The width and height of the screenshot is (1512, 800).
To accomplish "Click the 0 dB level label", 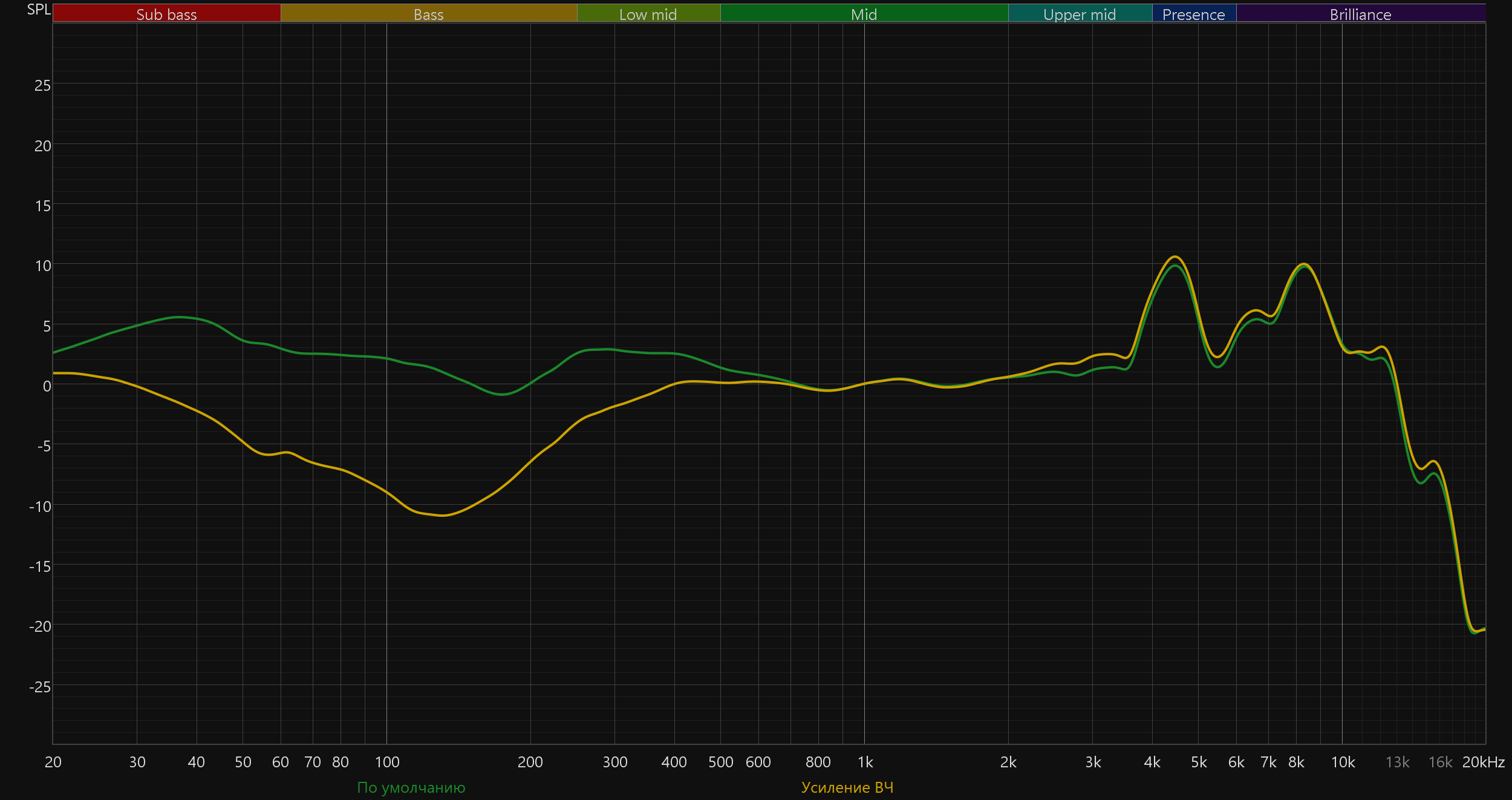I will pos(47,386).
